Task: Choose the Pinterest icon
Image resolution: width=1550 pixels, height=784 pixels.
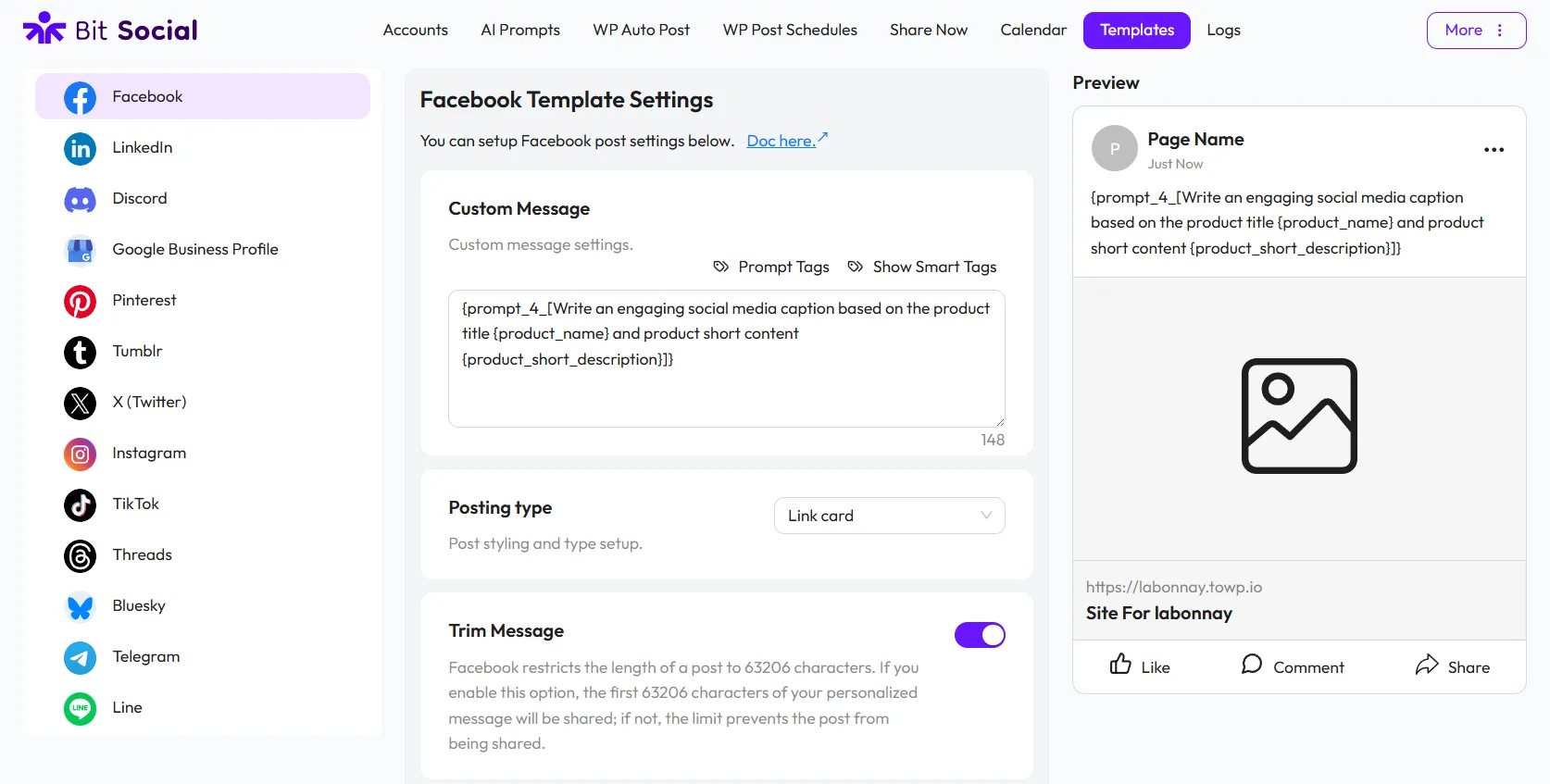Action: tap(80, 301)
